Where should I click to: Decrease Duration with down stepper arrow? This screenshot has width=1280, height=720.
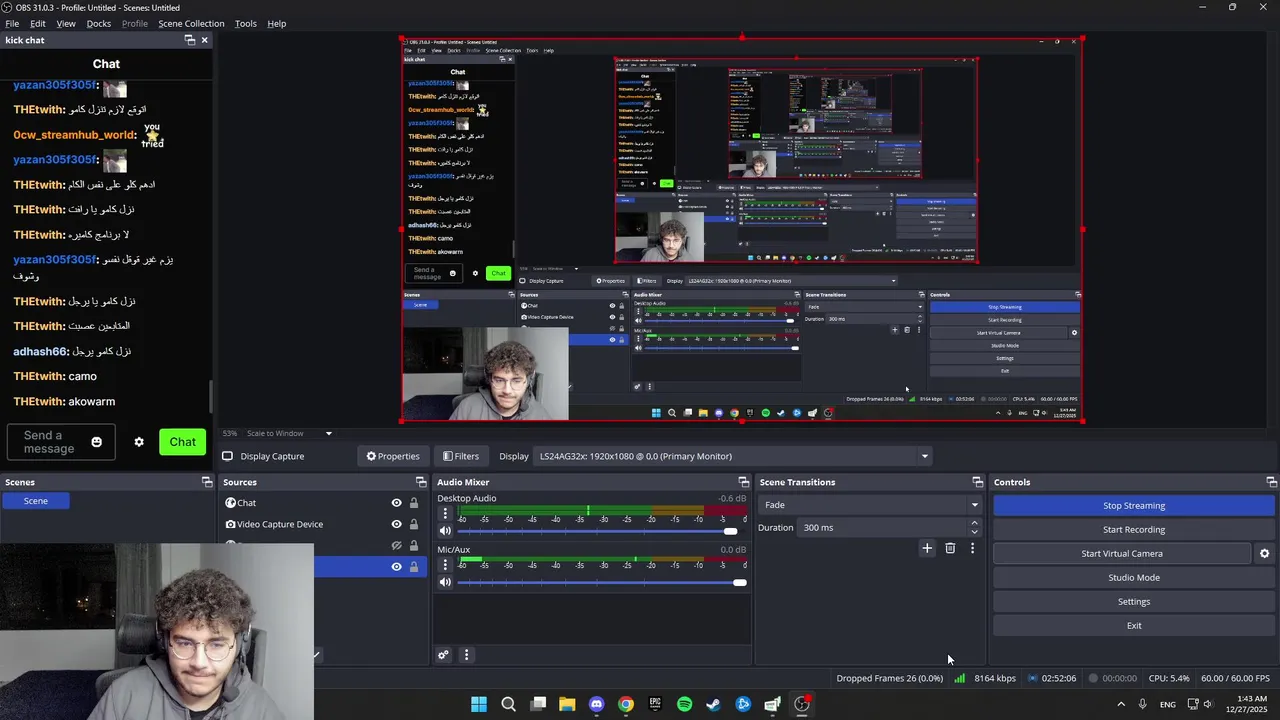coord(975,532)
